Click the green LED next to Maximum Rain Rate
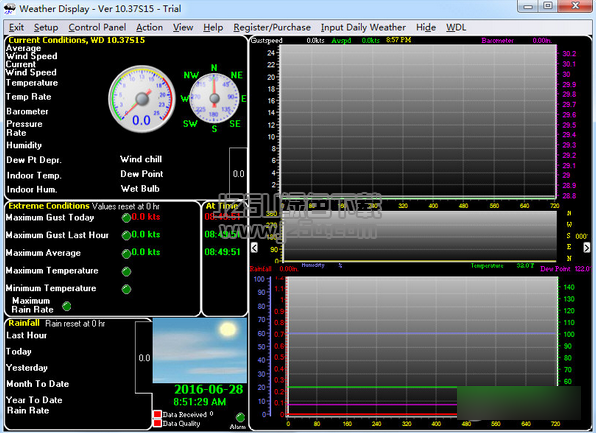Screen dimensions: 596x433 tap(67, 306)
